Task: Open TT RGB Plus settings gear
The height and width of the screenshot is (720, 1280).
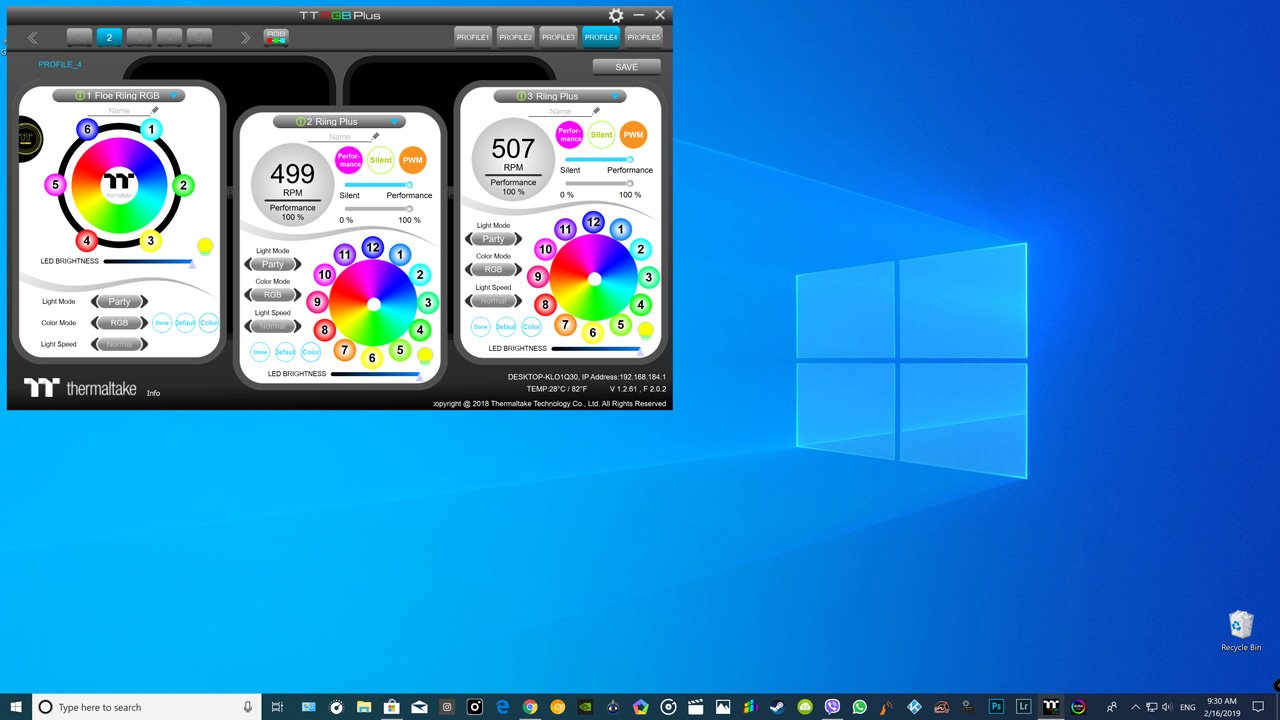Action: click(616, 15)
